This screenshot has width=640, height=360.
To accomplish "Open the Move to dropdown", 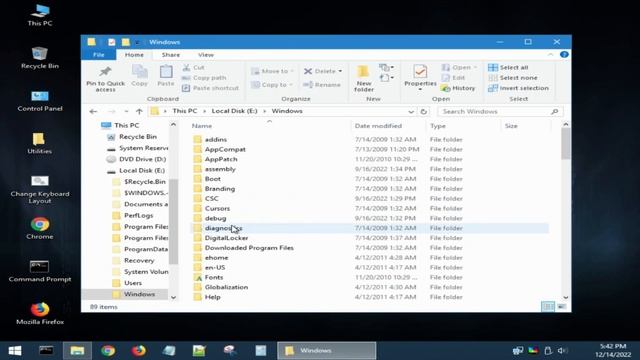I will point(272,71).
